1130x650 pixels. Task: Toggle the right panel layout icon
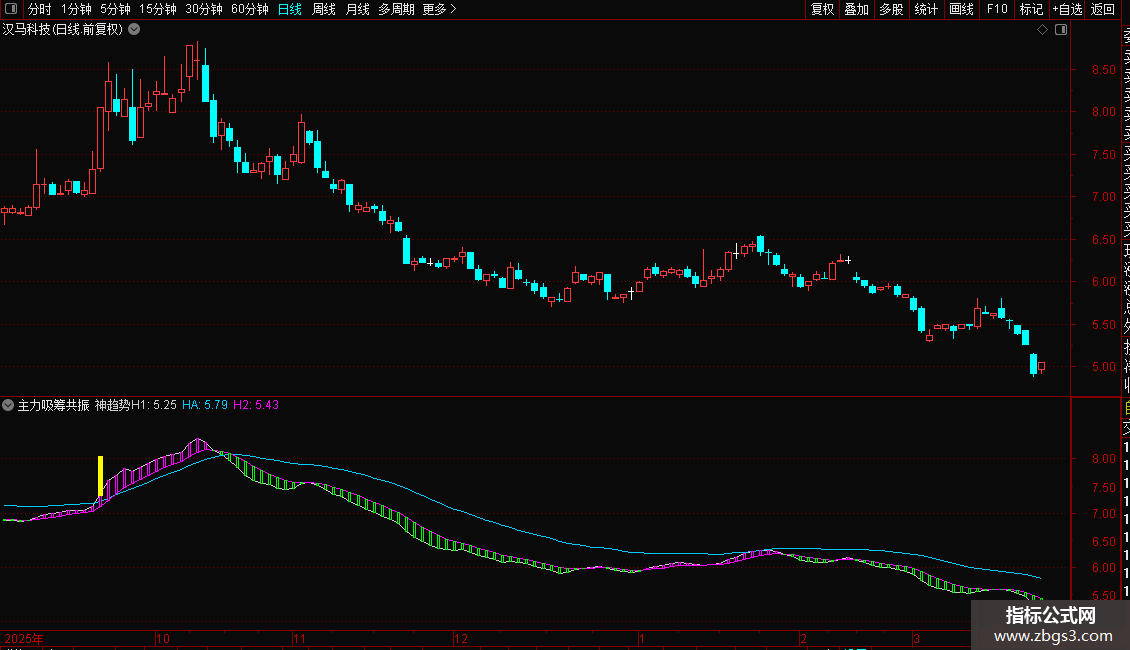[1061, 30]
